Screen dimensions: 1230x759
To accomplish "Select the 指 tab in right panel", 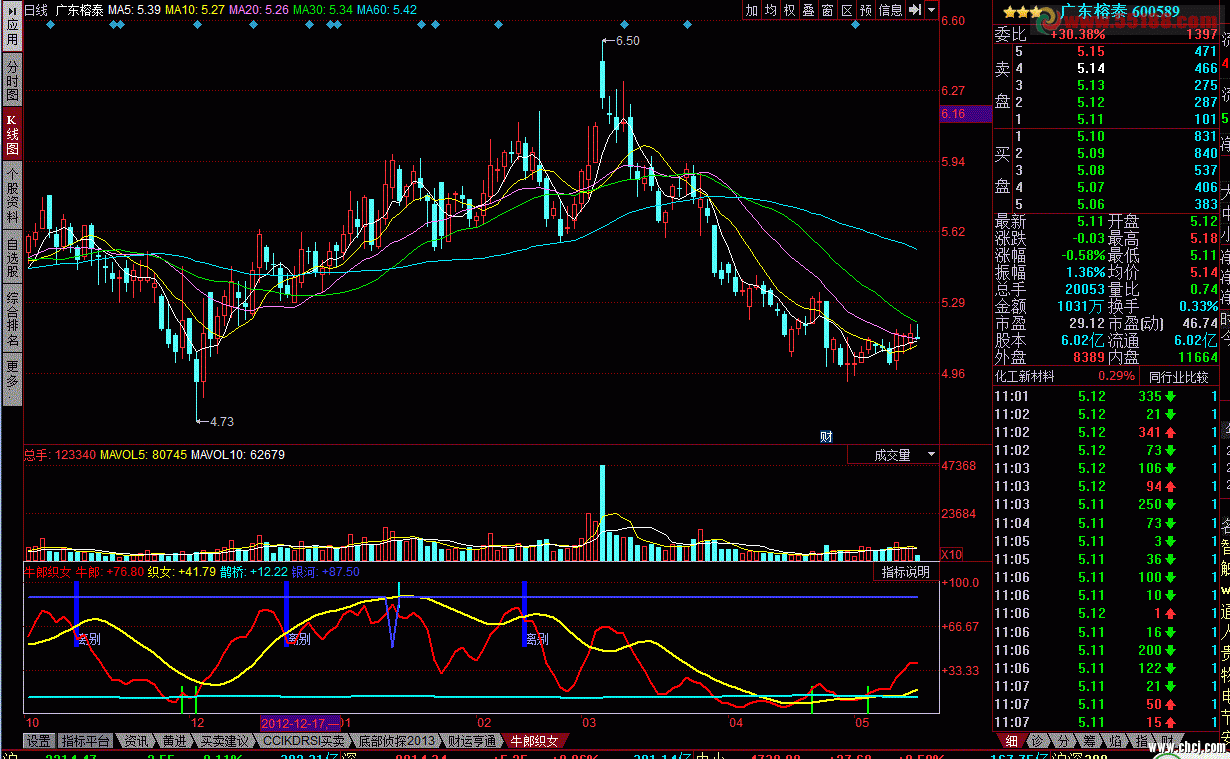I will [1141, 741].
